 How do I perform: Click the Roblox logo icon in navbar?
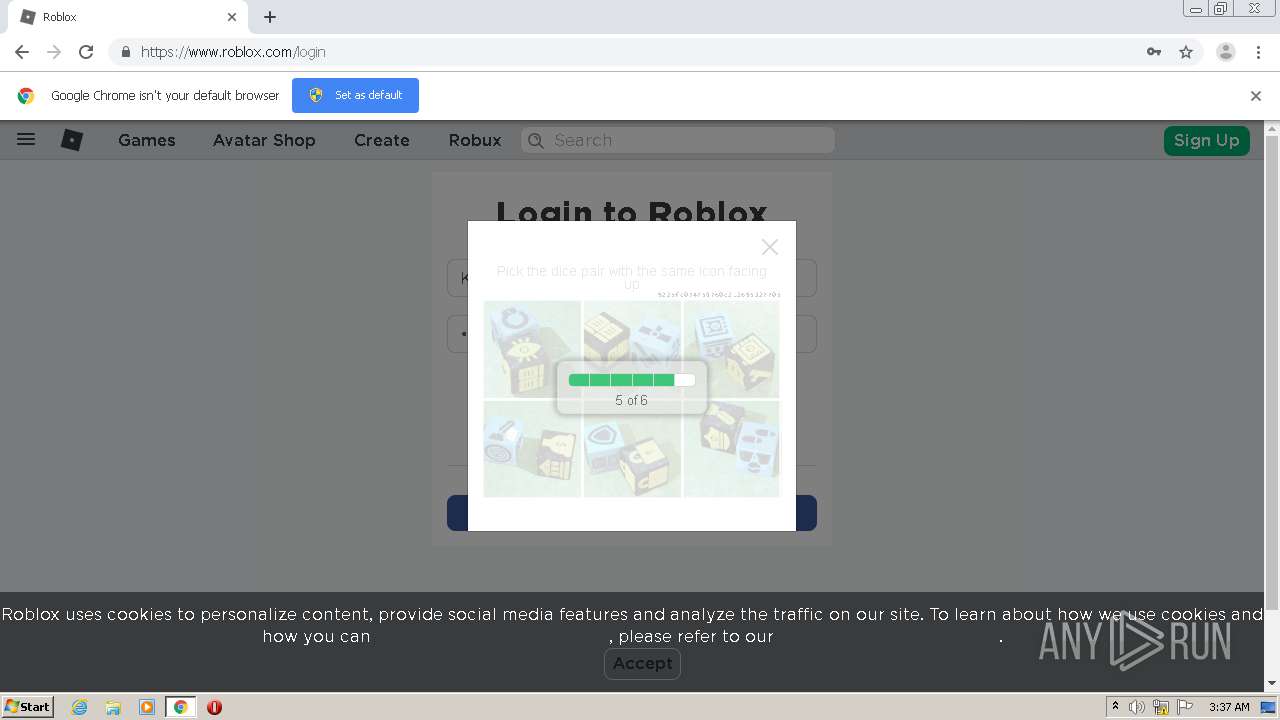coord(72,140)
